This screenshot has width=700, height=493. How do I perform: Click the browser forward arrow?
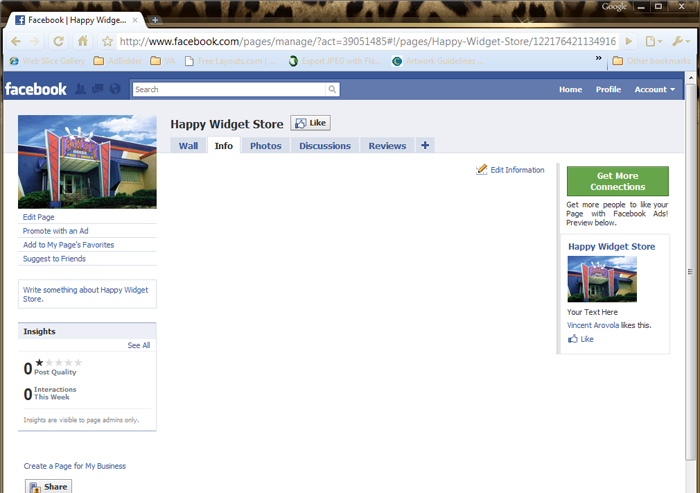coord(34,42)
